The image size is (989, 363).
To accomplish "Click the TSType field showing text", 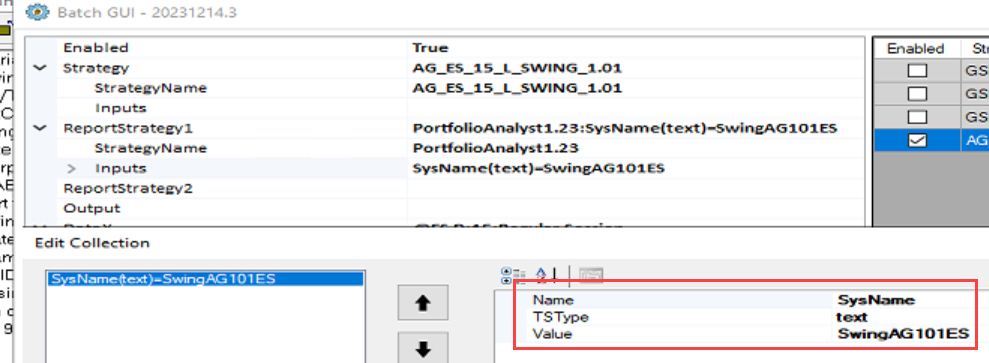I will click(904, 317).
